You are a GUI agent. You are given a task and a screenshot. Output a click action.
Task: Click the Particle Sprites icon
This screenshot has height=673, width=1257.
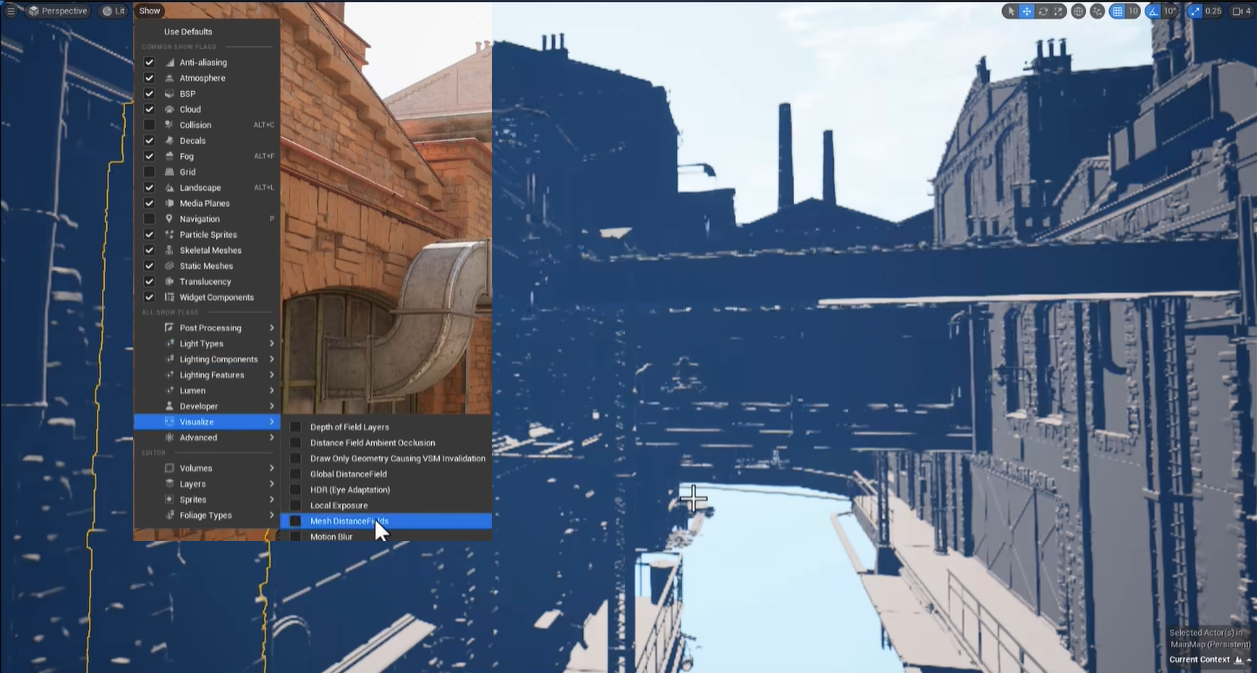[x=169, y=235]
